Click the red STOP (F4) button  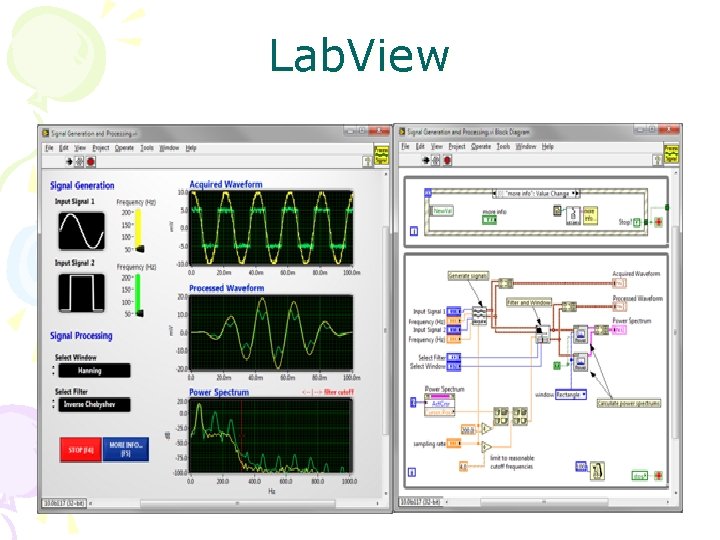[x=81, y=450]
